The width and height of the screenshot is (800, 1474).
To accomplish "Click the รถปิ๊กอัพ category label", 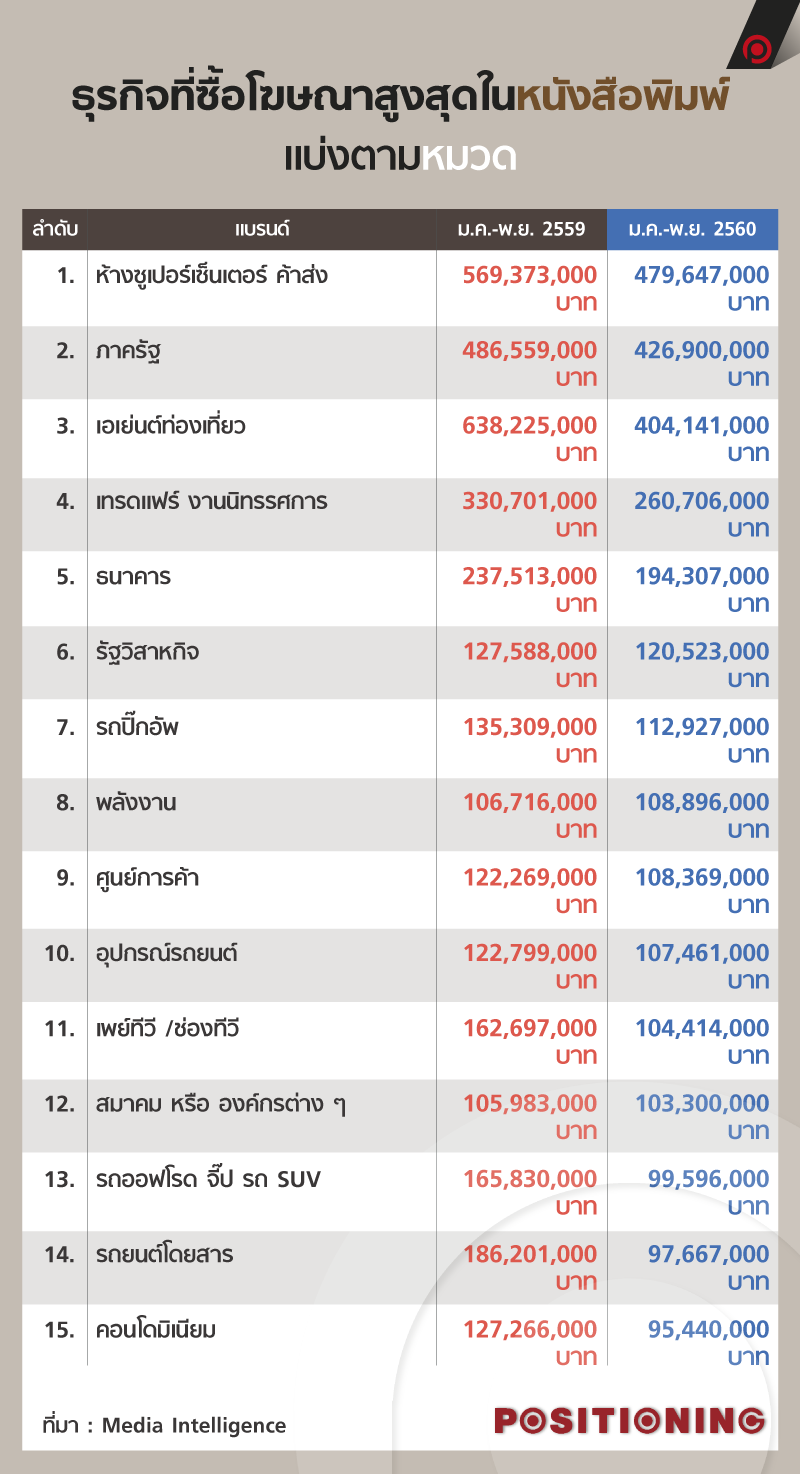I will (x=137, y=726).
